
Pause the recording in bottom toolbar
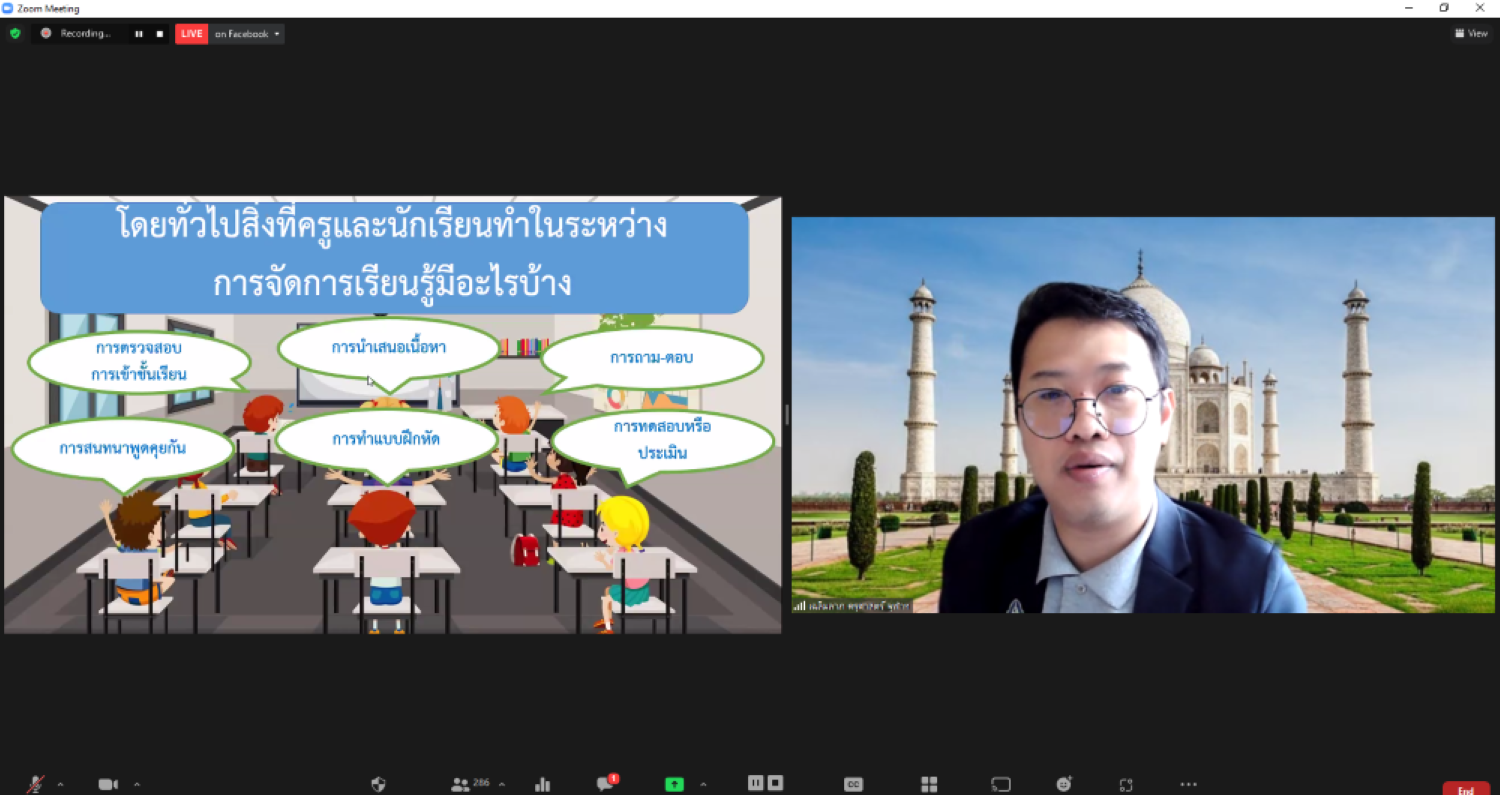click(x=756, y=783)
